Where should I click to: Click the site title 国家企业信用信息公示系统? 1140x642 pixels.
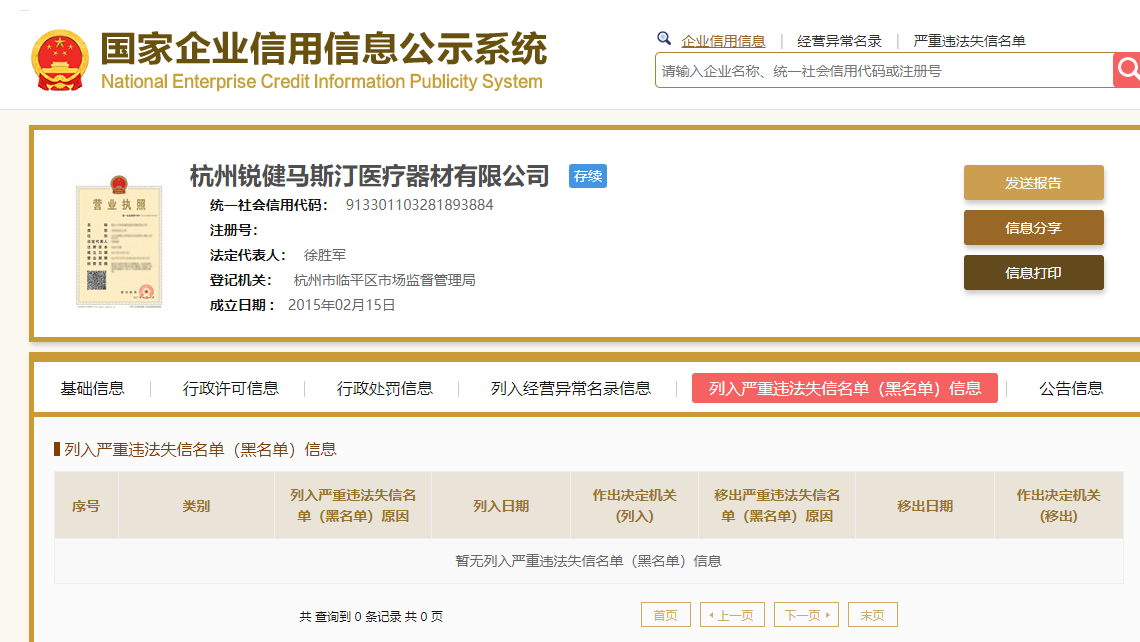324,49
